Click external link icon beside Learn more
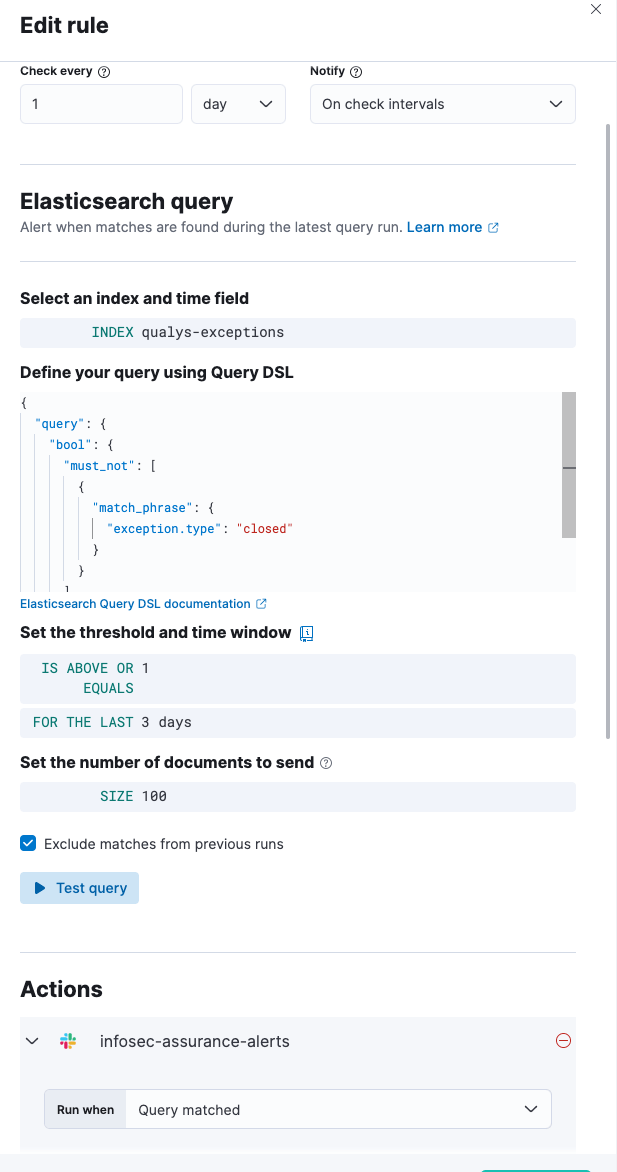The width and height of the screenshot is (617, 1172). [x=491, y=227]
